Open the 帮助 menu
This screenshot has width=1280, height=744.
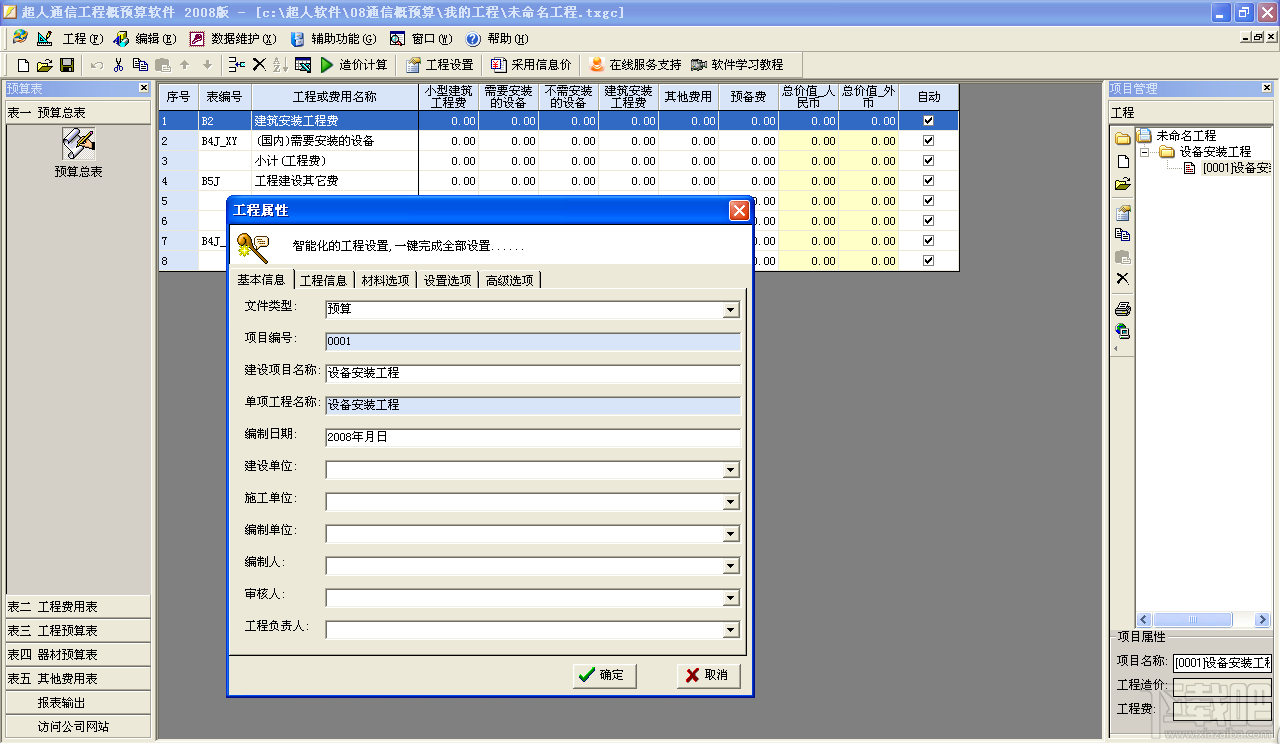[x=499, y=39]
